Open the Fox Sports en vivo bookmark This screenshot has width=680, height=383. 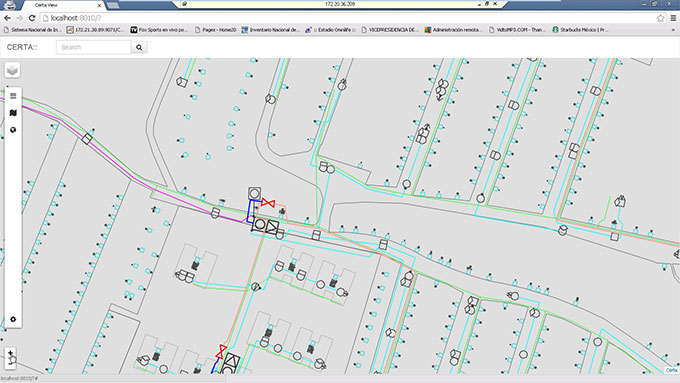[x=159, y=30]
